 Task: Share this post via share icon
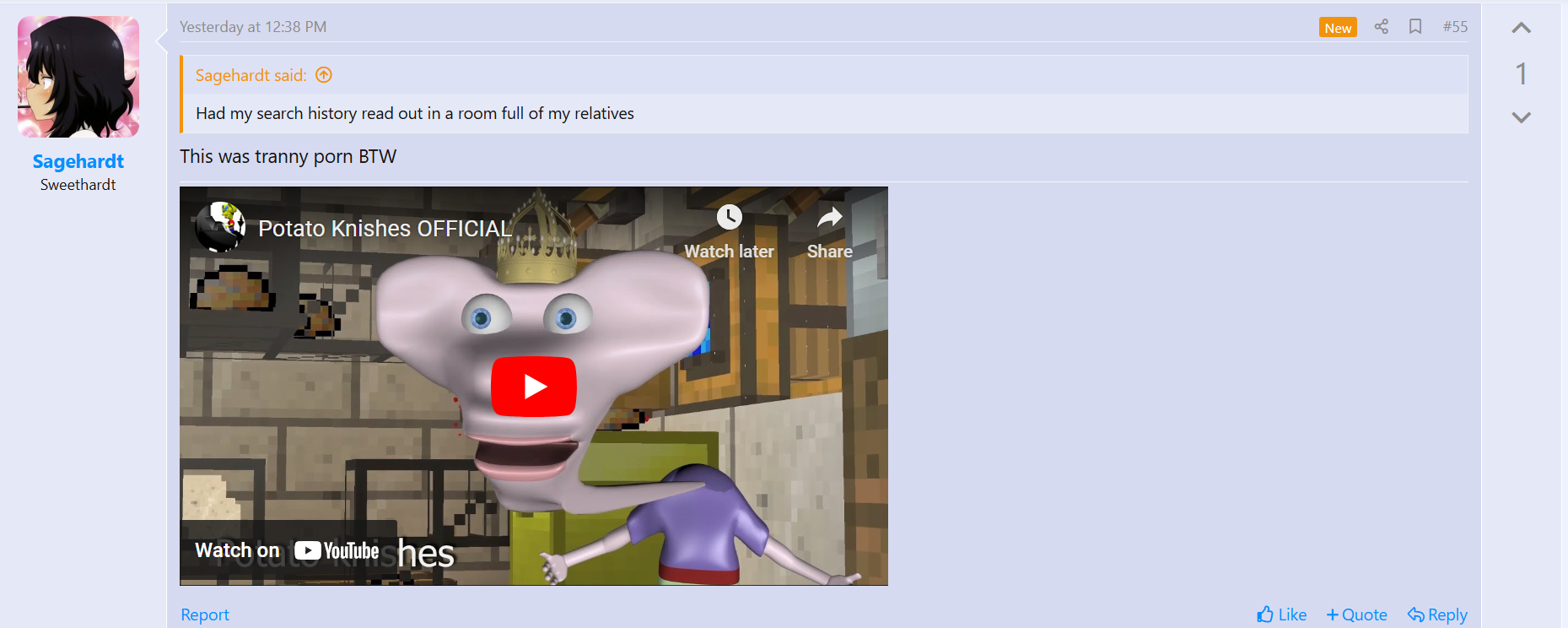pos(1382,27)
